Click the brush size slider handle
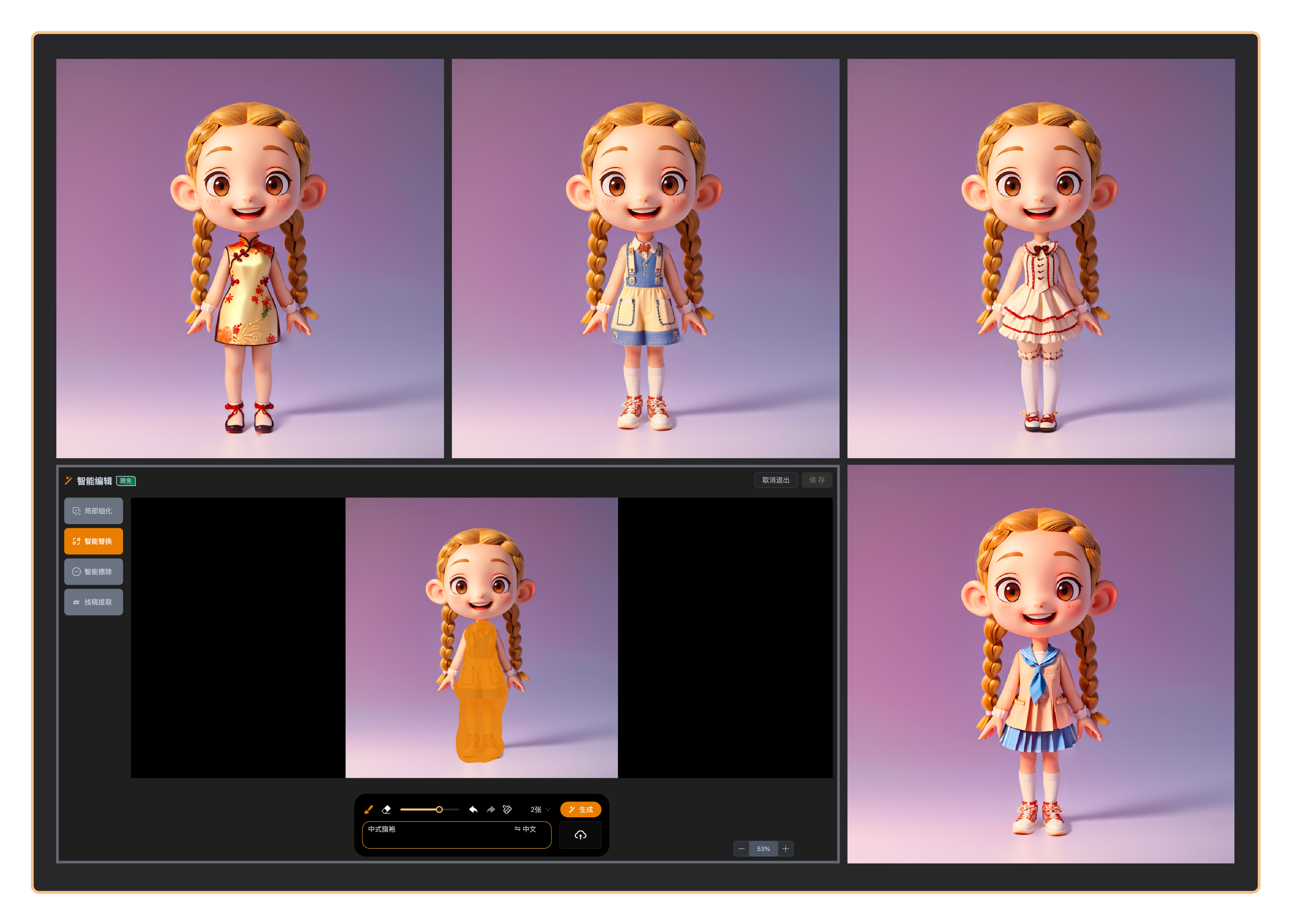The image size is (1290, 924). tap(439, 809)
